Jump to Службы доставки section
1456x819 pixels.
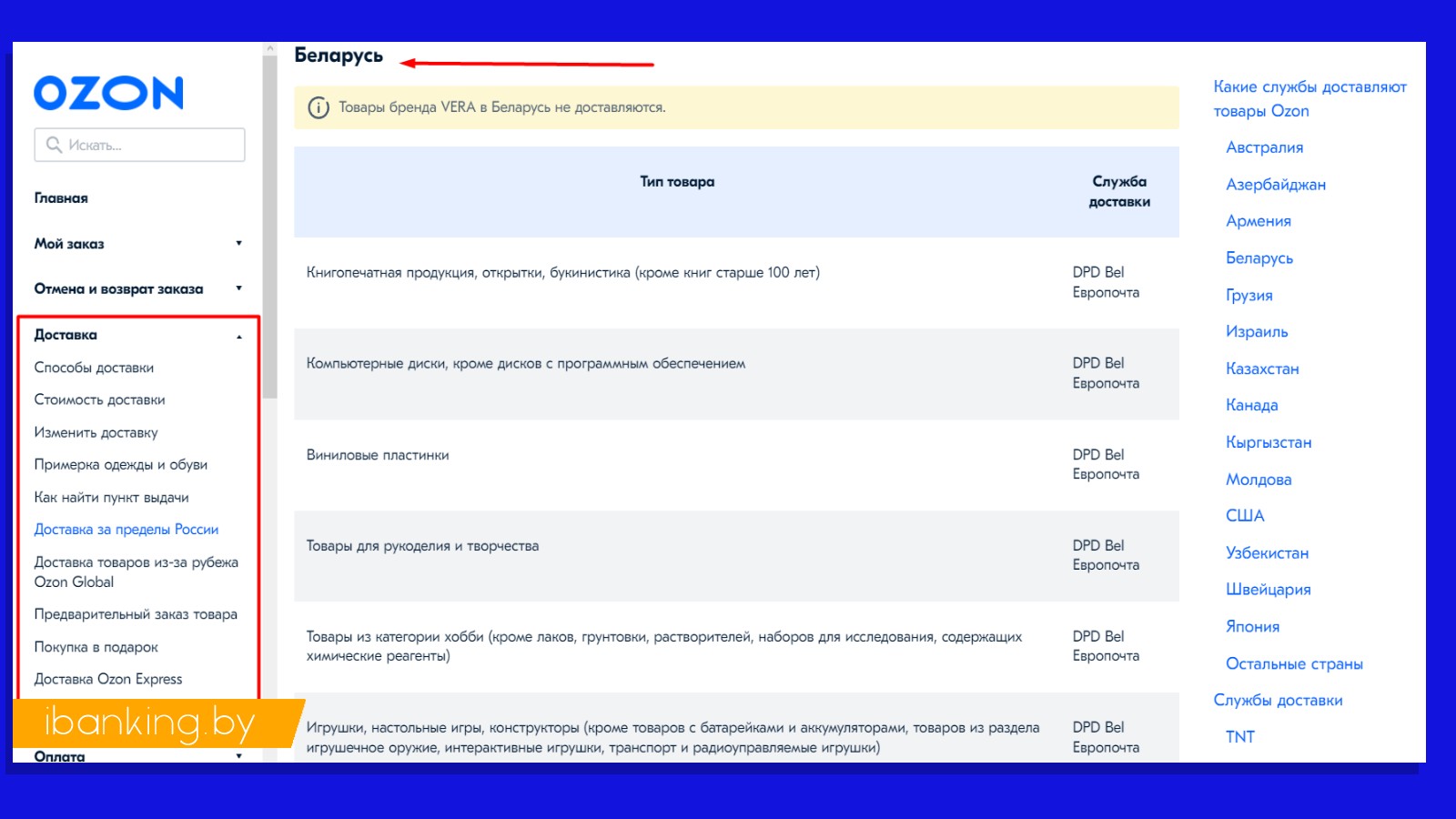1278,700
